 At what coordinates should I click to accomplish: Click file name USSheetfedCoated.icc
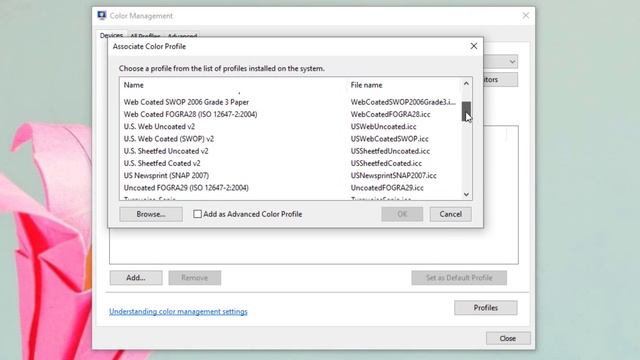coord(386,163)
